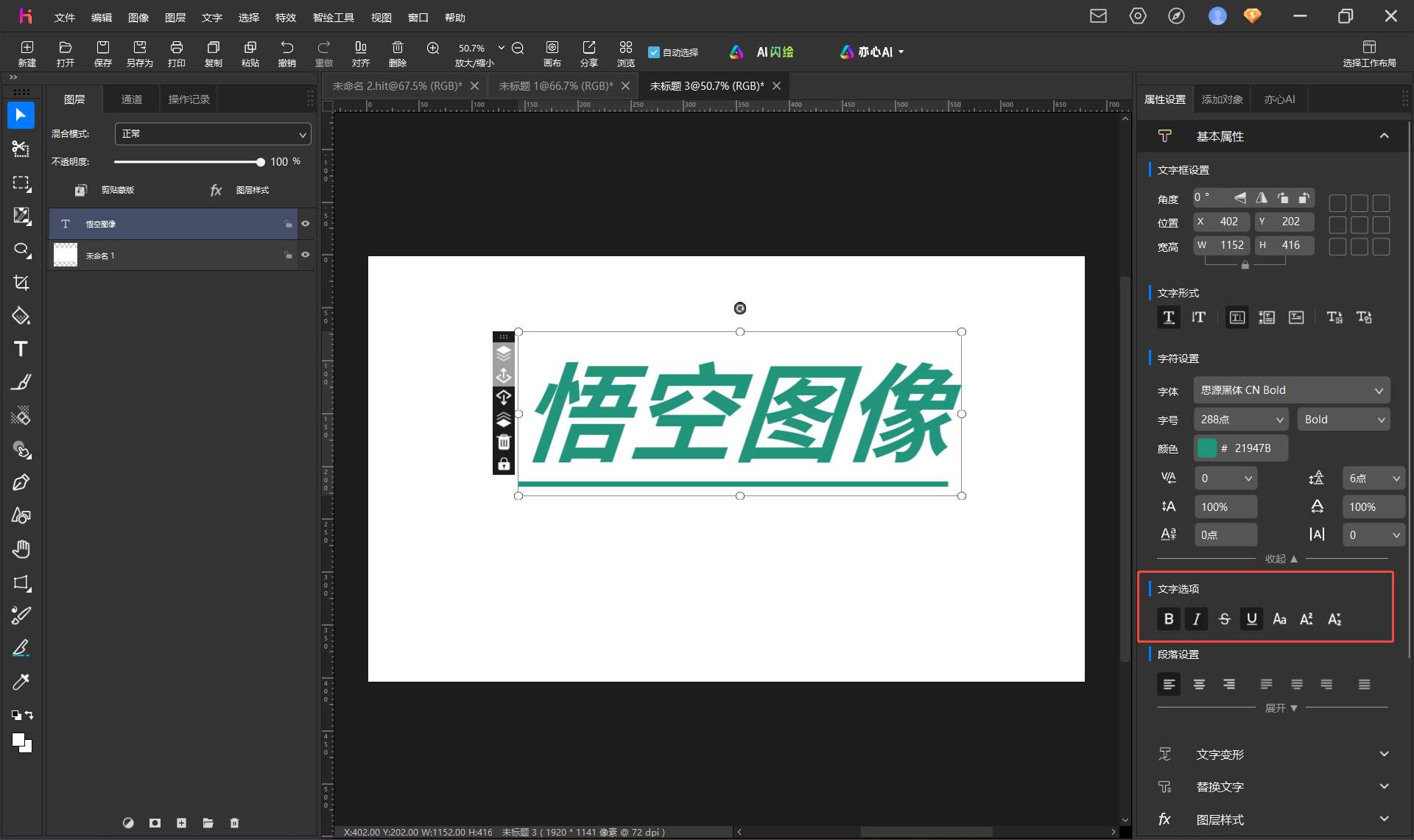Collapse the 基本属性 section

pos(1384,136)
